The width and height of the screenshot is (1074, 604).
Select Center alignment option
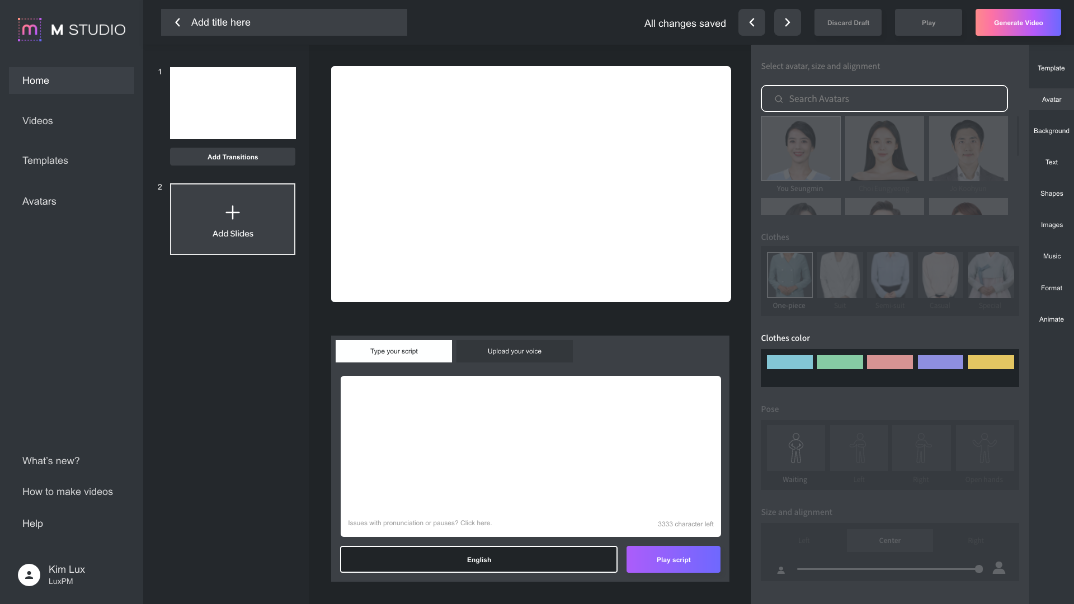[x=889, y=541]
